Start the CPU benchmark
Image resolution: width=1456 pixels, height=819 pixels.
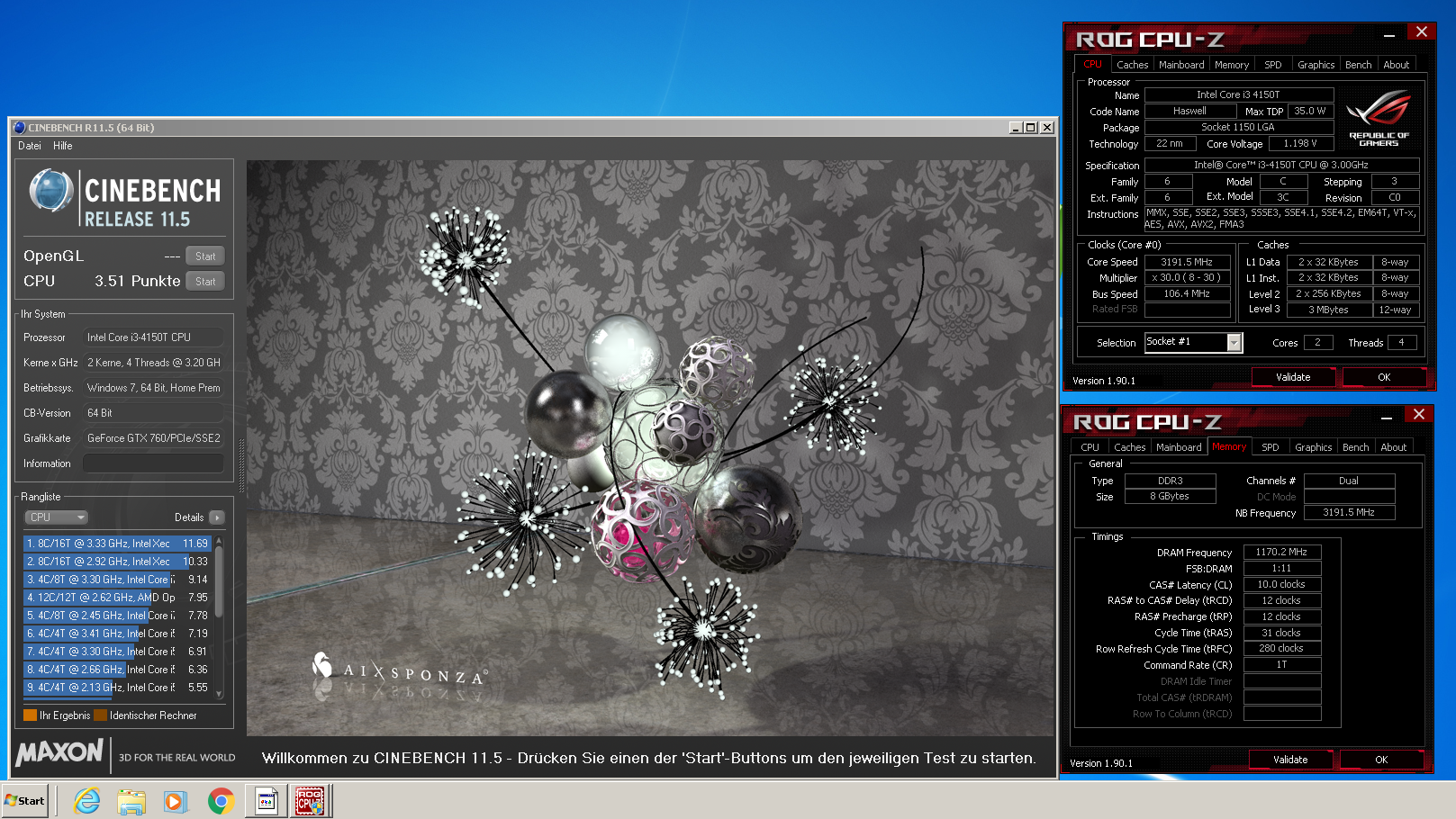(x=205, y=282)
